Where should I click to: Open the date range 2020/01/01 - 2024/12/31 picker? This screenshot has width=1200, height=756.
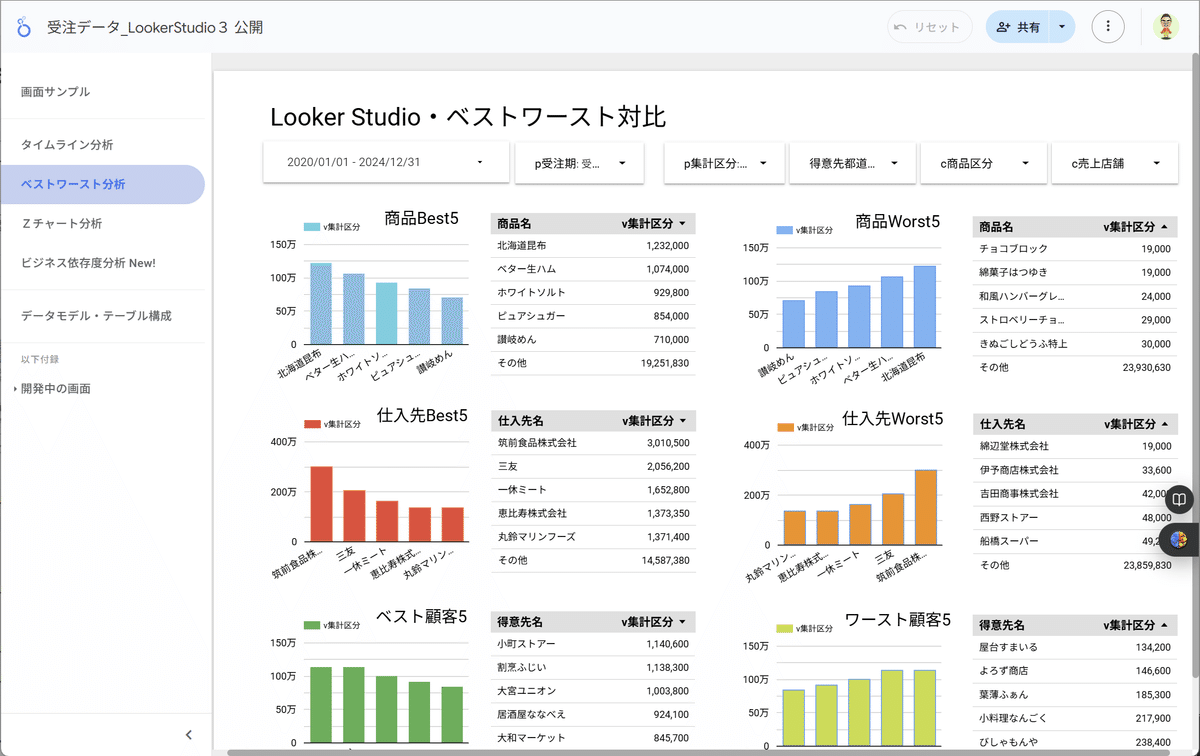(x=386, y=162)
